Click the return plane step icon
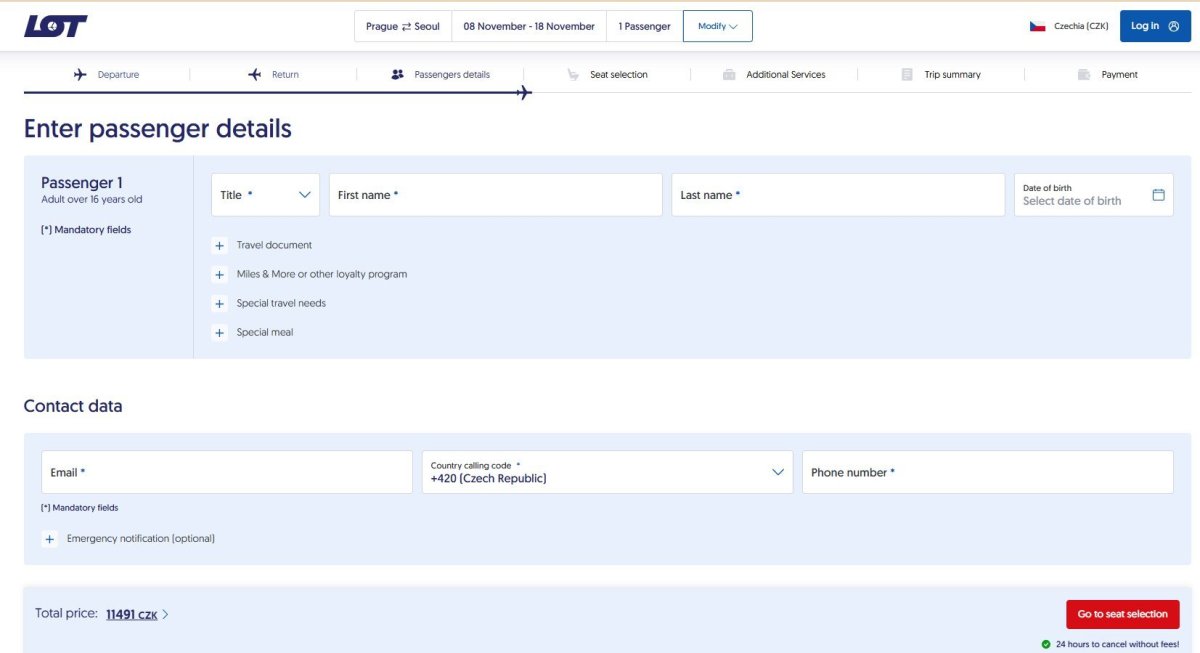 coord(255,75)
